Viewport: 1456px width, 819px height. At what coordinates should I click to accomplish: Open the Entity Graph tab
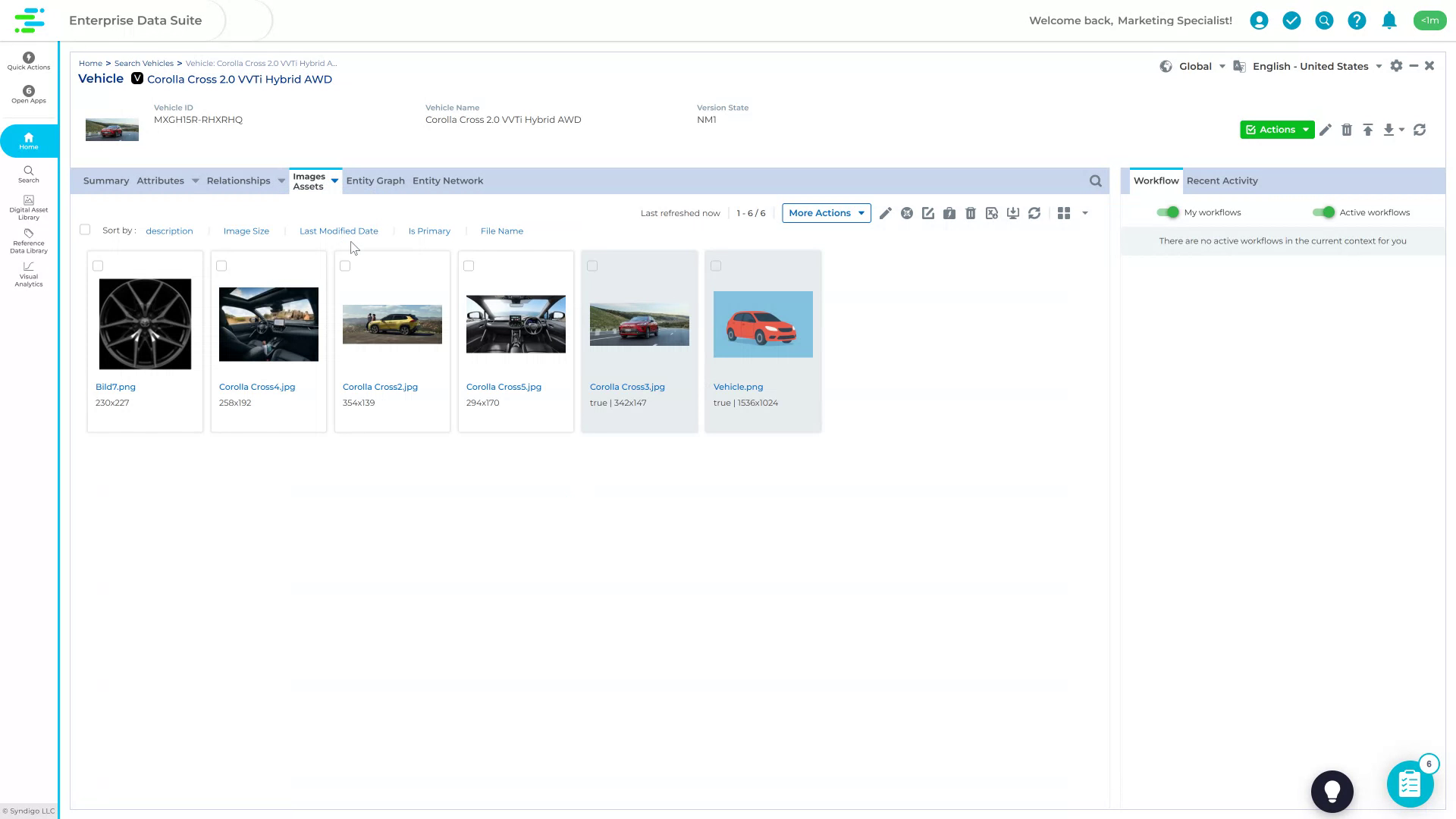click(375, 180)
